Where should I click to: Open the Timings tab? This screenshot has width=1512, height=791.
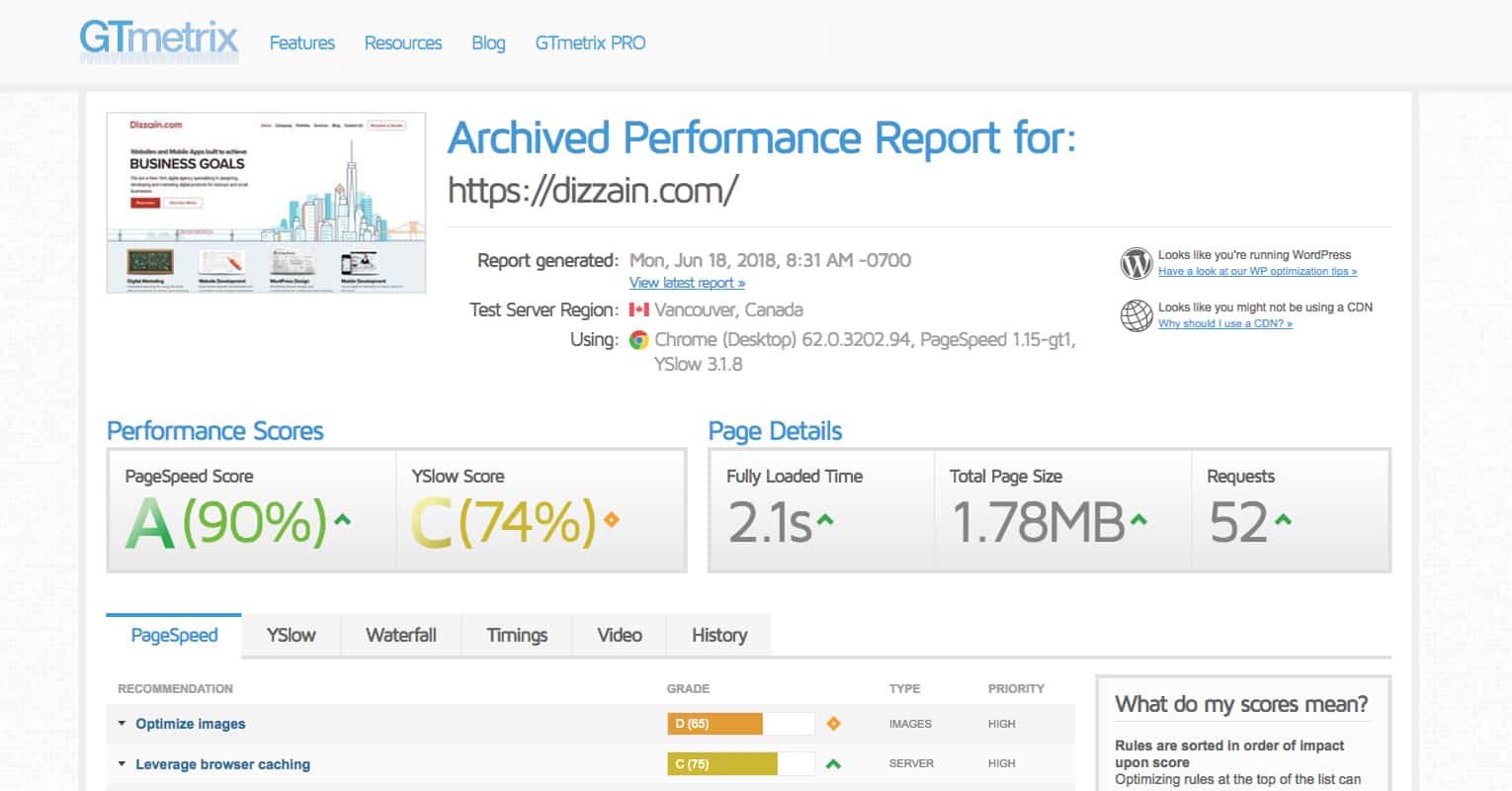pyautogui.click(x=517, y=635)
